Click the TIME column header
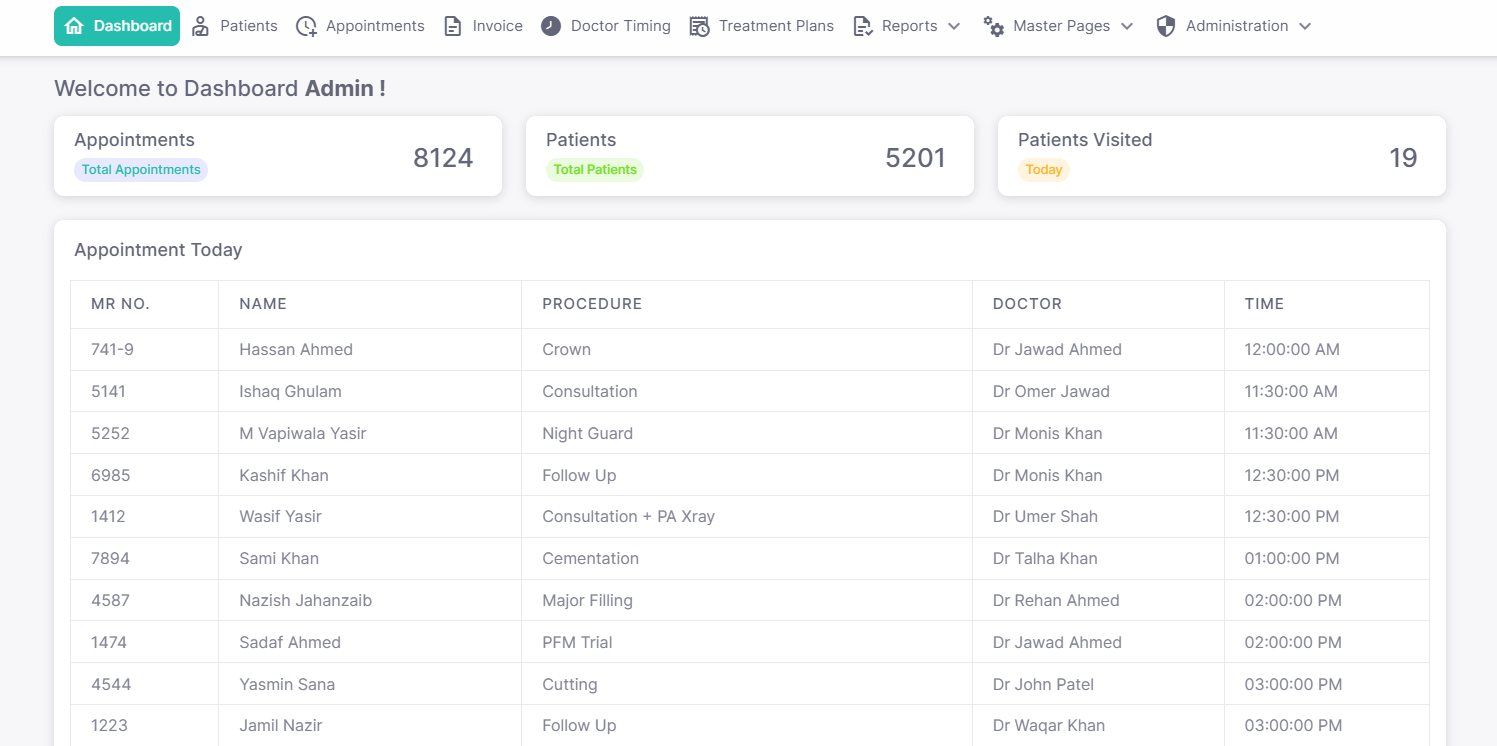The width and height of the screenshot is (1497, 746). click(x=1264, y=304)
